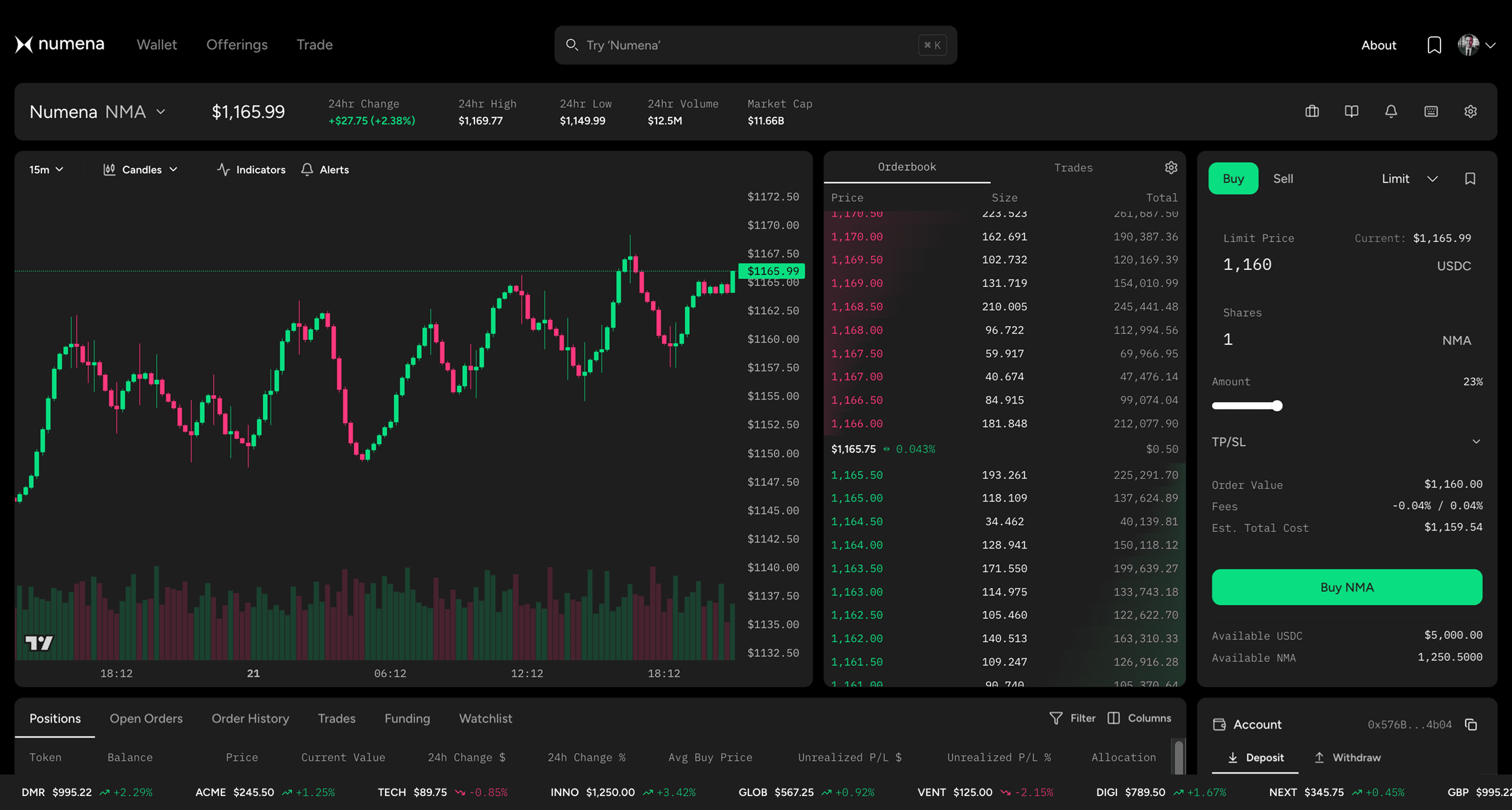Select Withdraw in the Account panel

pos(1347,757)
